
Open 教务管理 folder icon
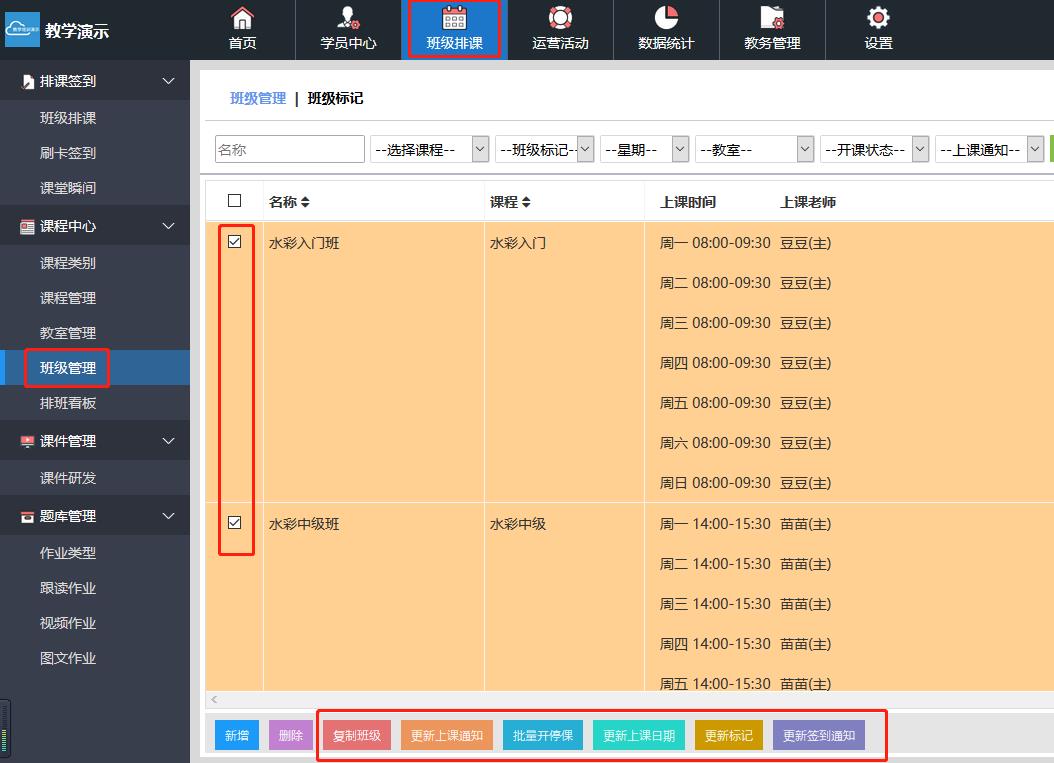[x=772, y=18]
